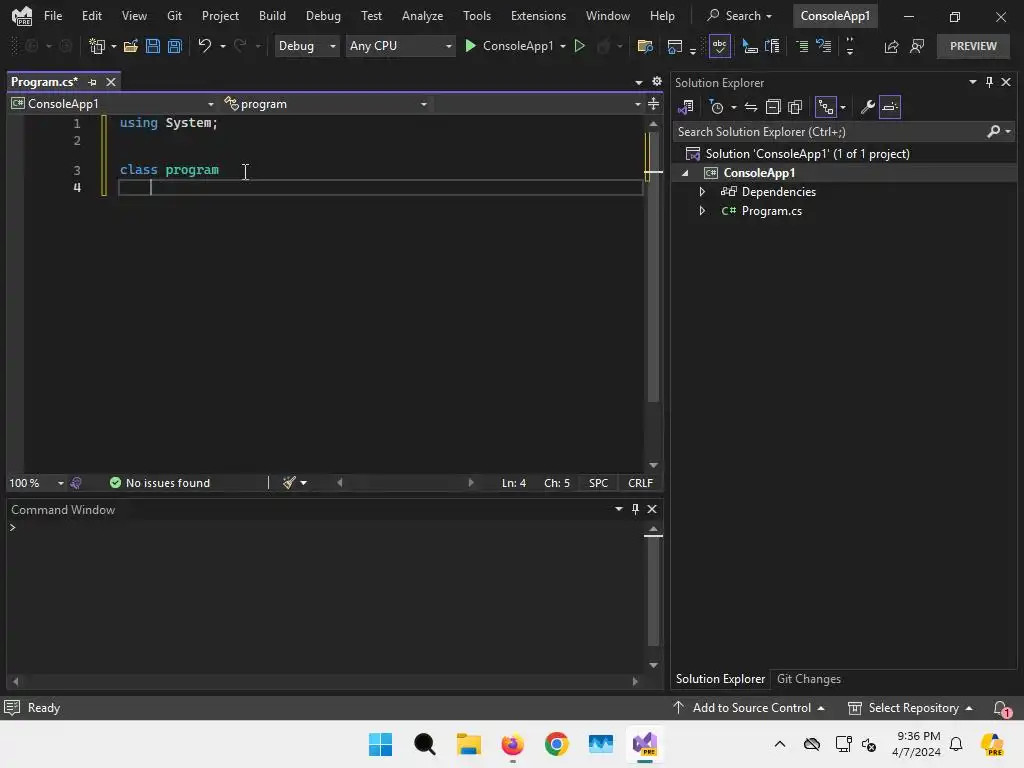This screenshot has width=1024, height=768.
Task: Open the Build menu
Action: (272, 16)
